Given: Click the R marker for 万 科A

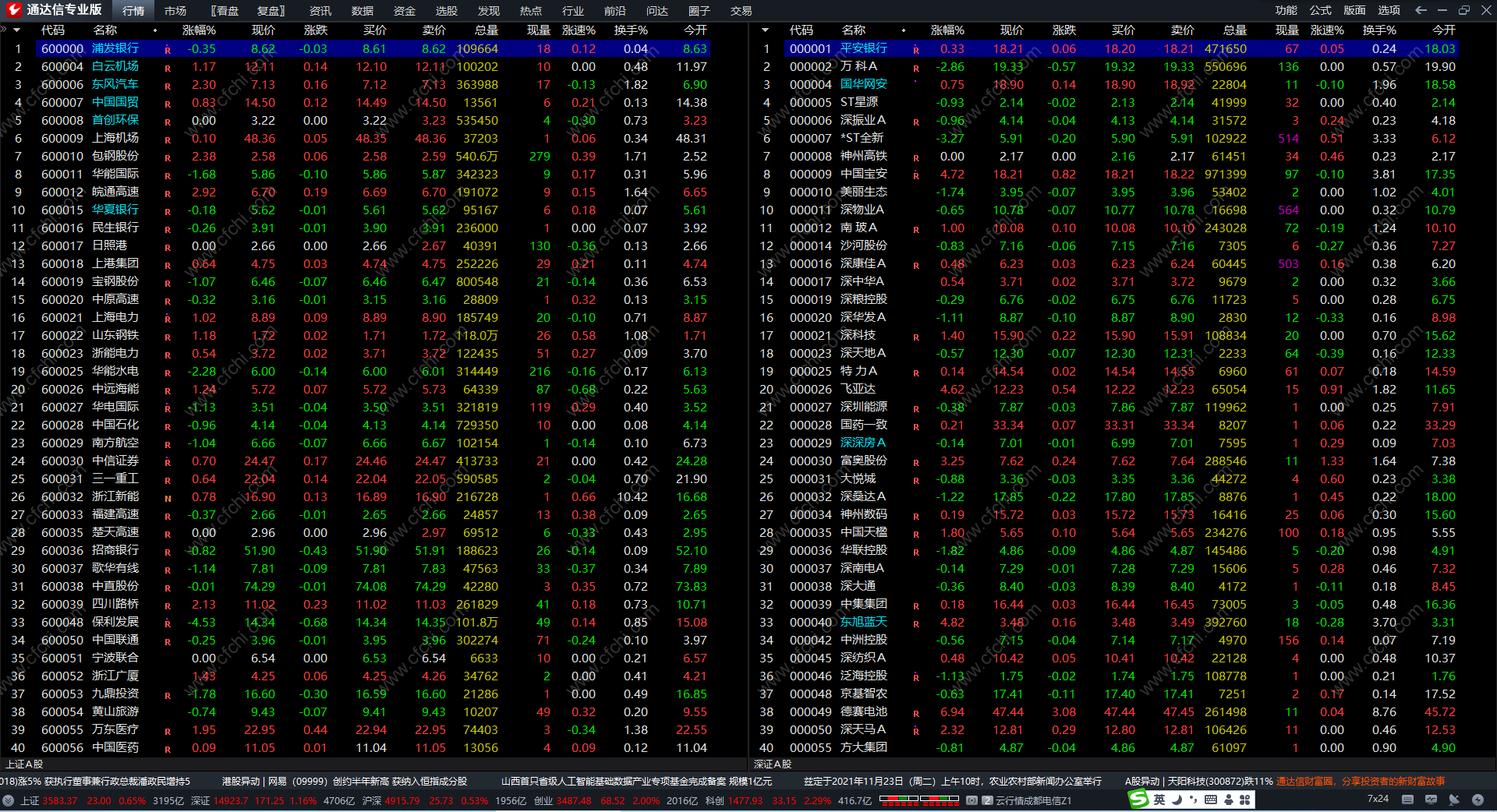Looking at the screenshot, I should click(x=916, y=68).
